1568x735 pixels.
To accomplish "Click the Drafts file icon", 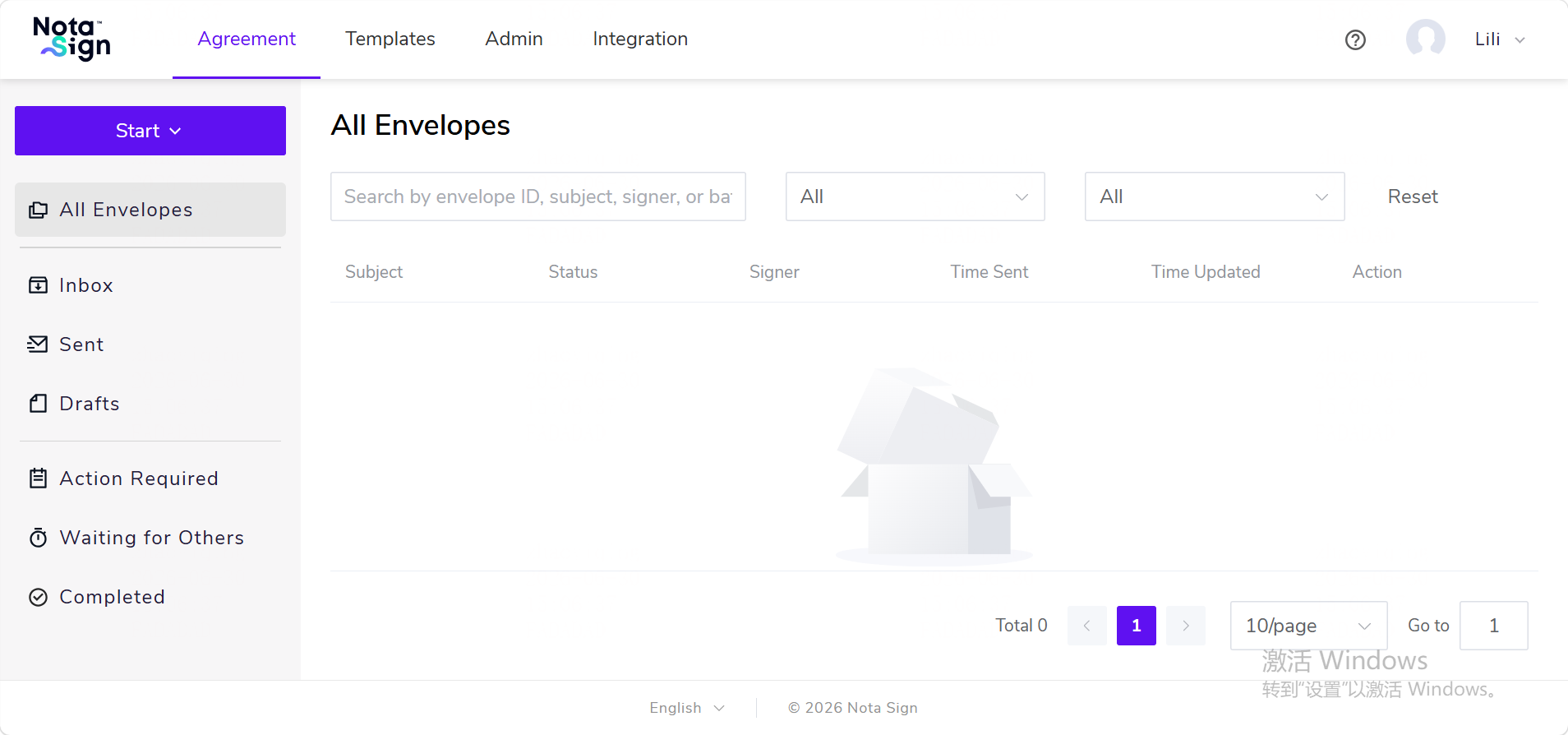I will (x=38, y=404).
